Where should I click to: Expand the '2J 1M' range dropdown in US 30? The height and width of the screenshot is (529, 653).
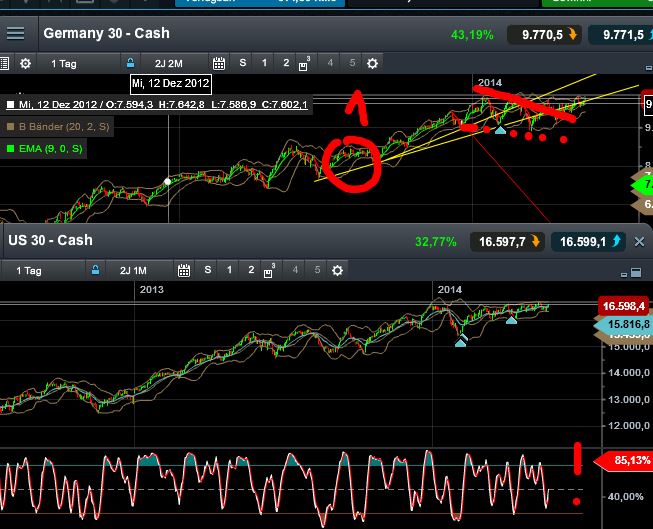pos(139,270)
